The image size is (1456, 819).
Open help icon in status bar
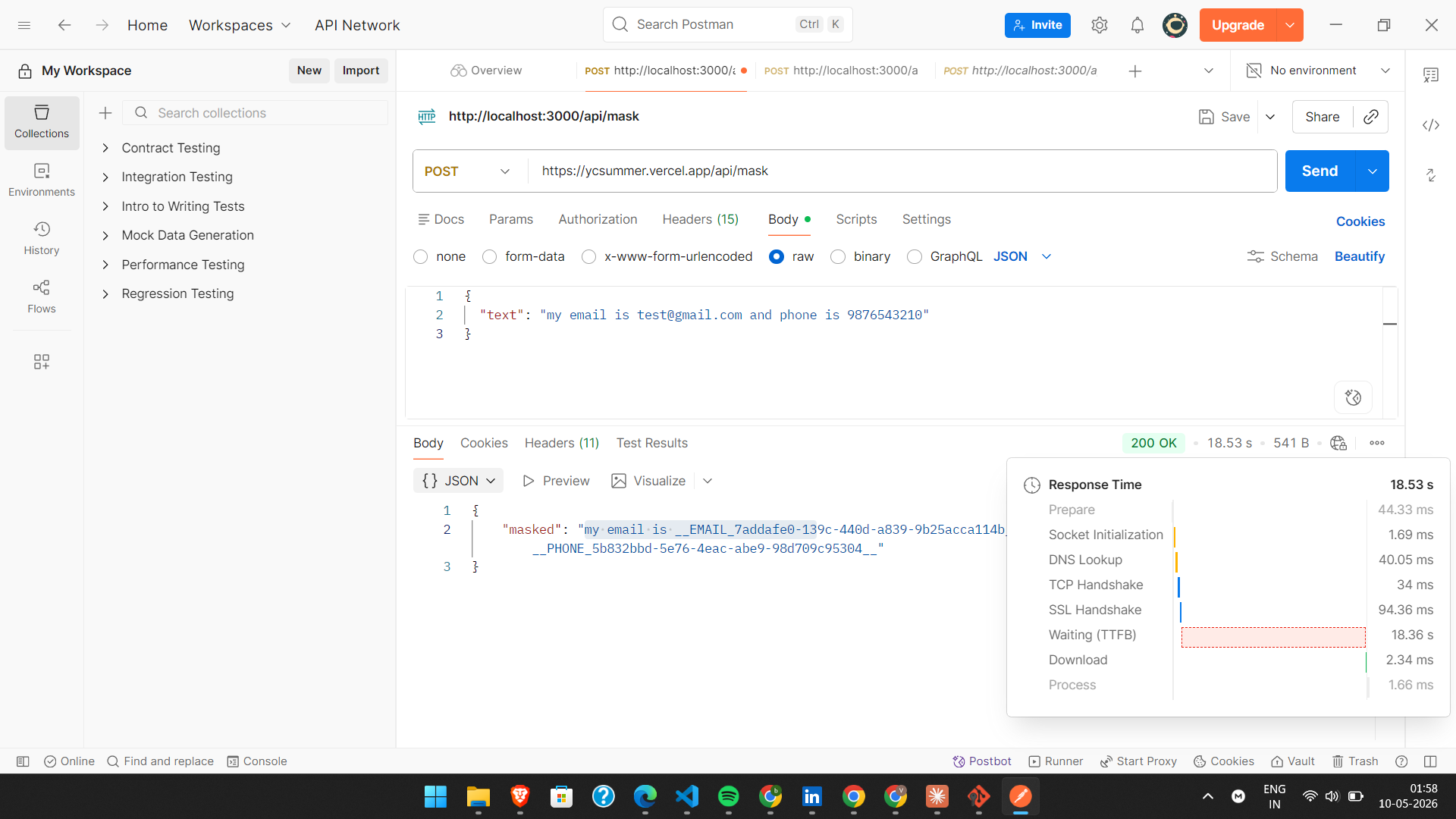coord(1401,761)
